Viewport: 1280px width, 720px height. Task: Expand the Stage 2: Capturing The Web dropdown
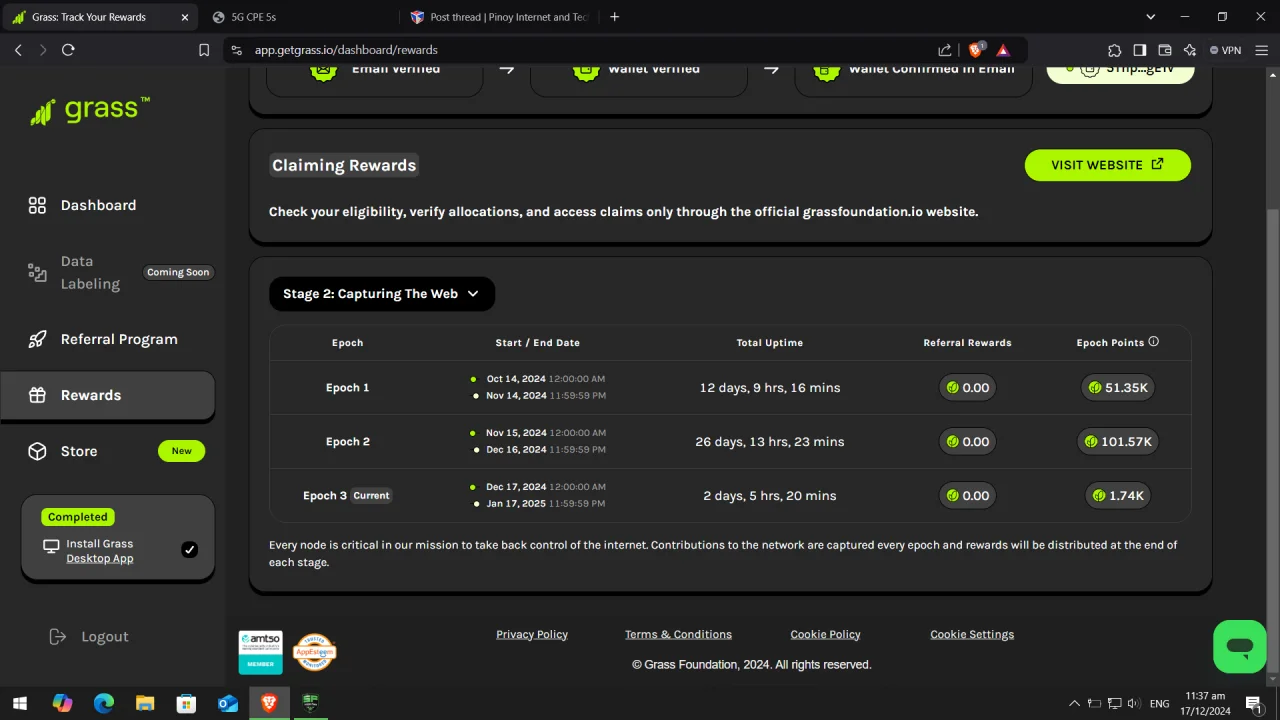pos(382,294)
